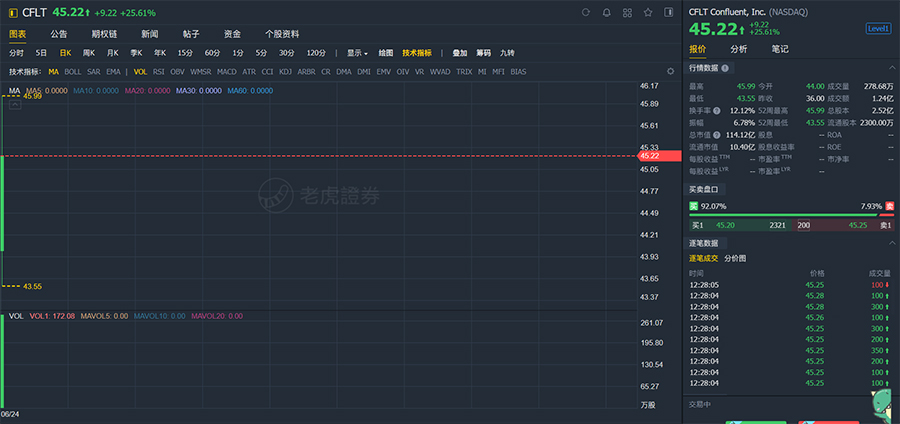Toggle the KDJ sub-indicator
900x424 pixels.
click(285, 72)
